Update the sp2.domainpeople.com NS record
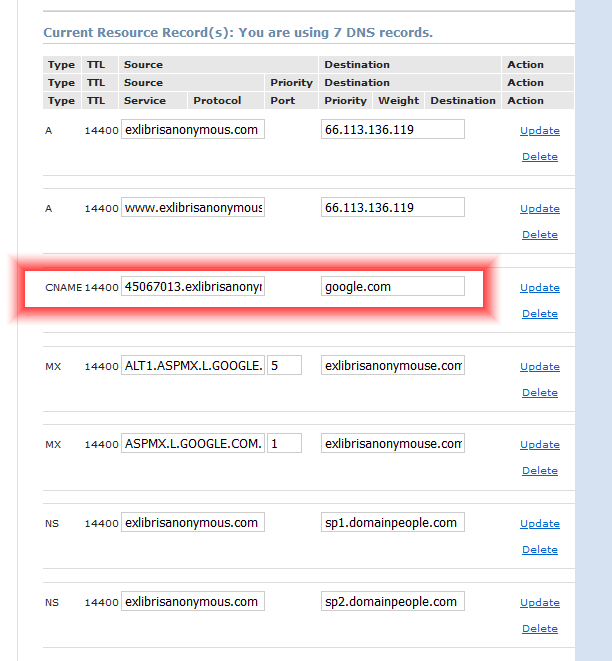 540,603
